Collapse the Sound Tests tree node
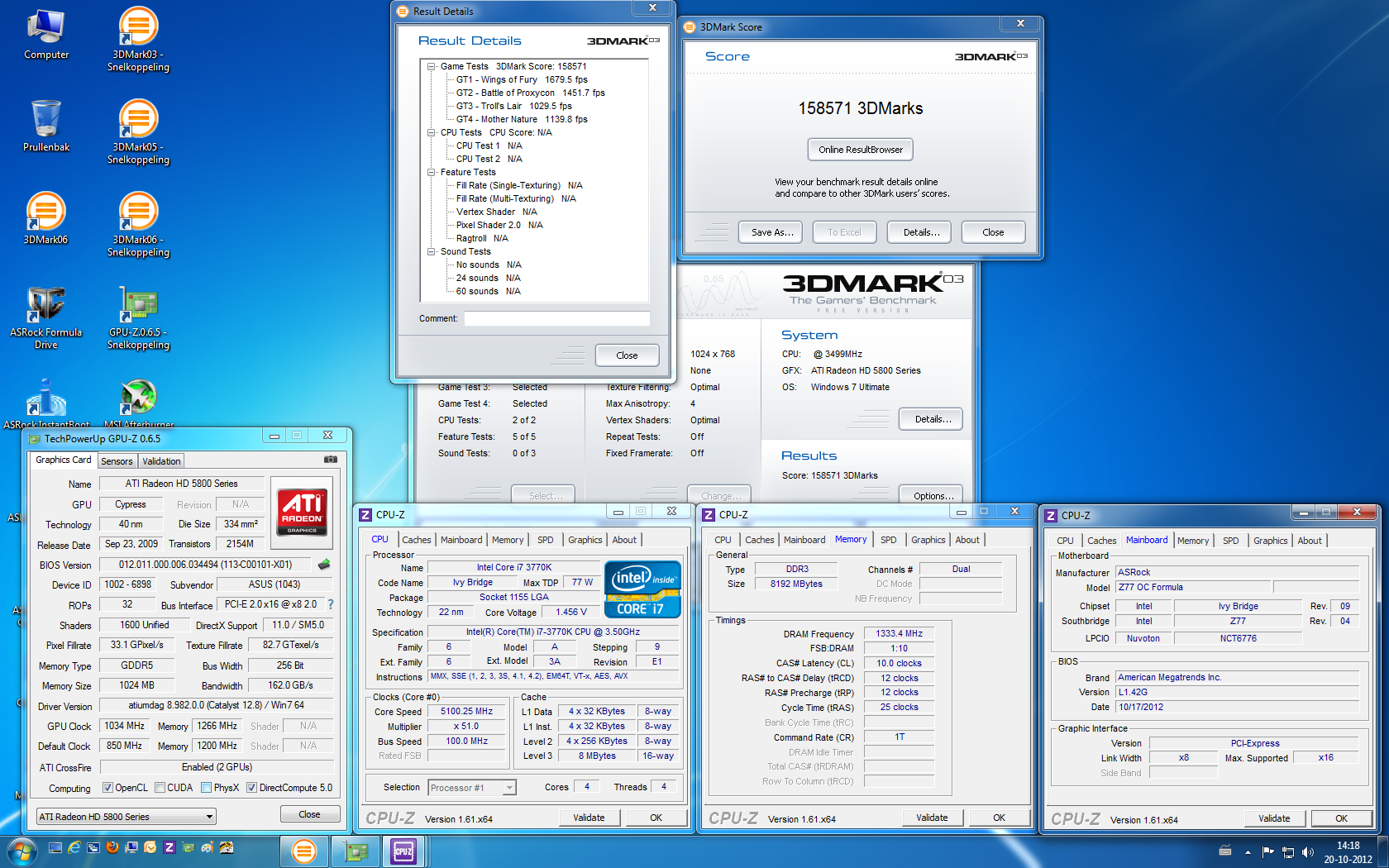 431,251
